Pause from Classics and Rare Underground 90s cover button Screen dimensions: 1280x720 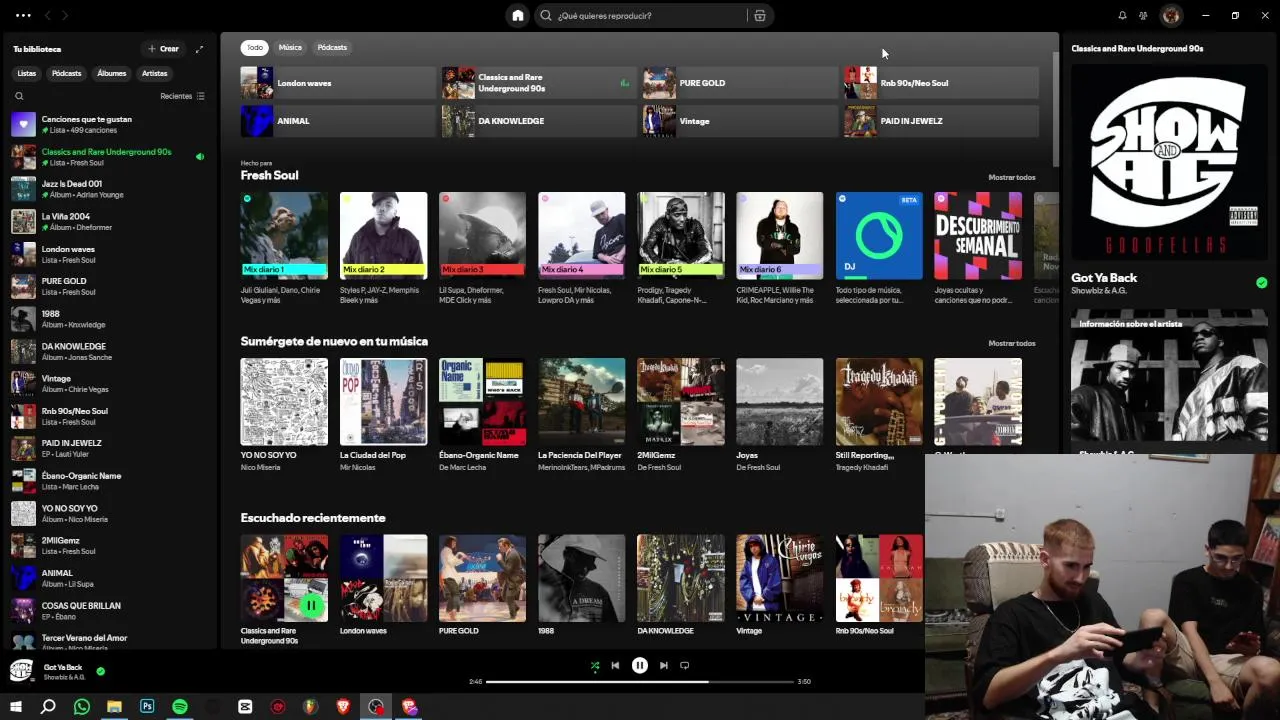point(311,605)
